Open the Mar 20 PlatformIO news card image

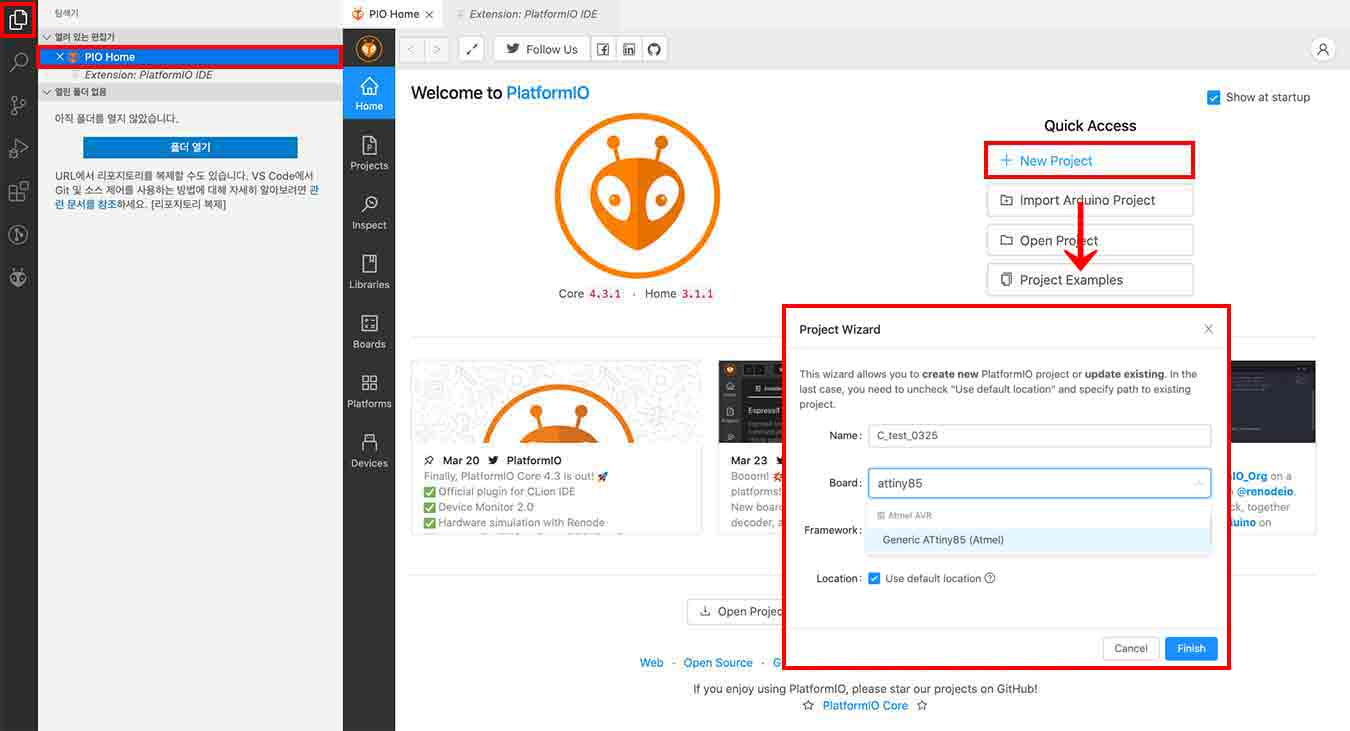(x=556, y=402)
